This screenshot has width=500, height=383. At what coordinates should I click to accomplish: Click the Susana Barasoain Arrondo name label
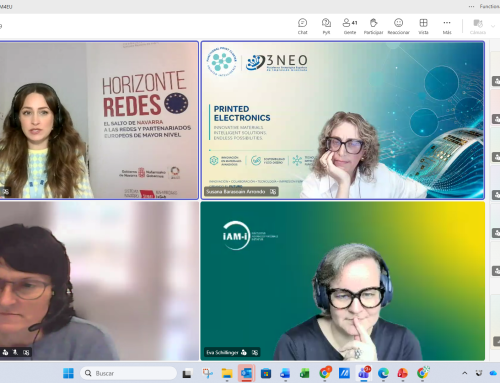pyautogui.click(x=235, y=192)
